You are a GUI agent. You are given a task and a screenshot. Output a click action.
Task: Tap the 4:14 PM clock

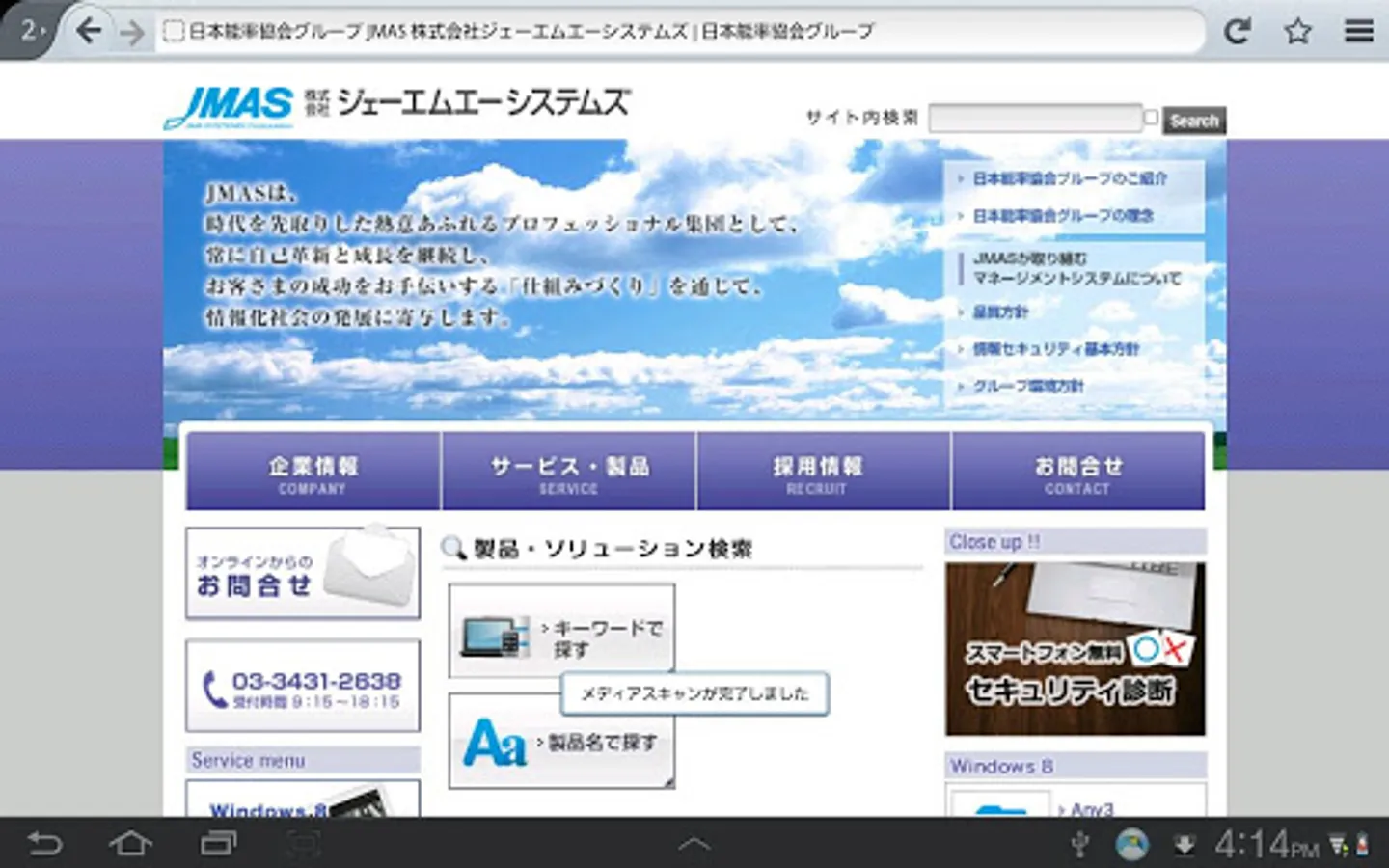pyautogui.click(x=1266, y=845)
